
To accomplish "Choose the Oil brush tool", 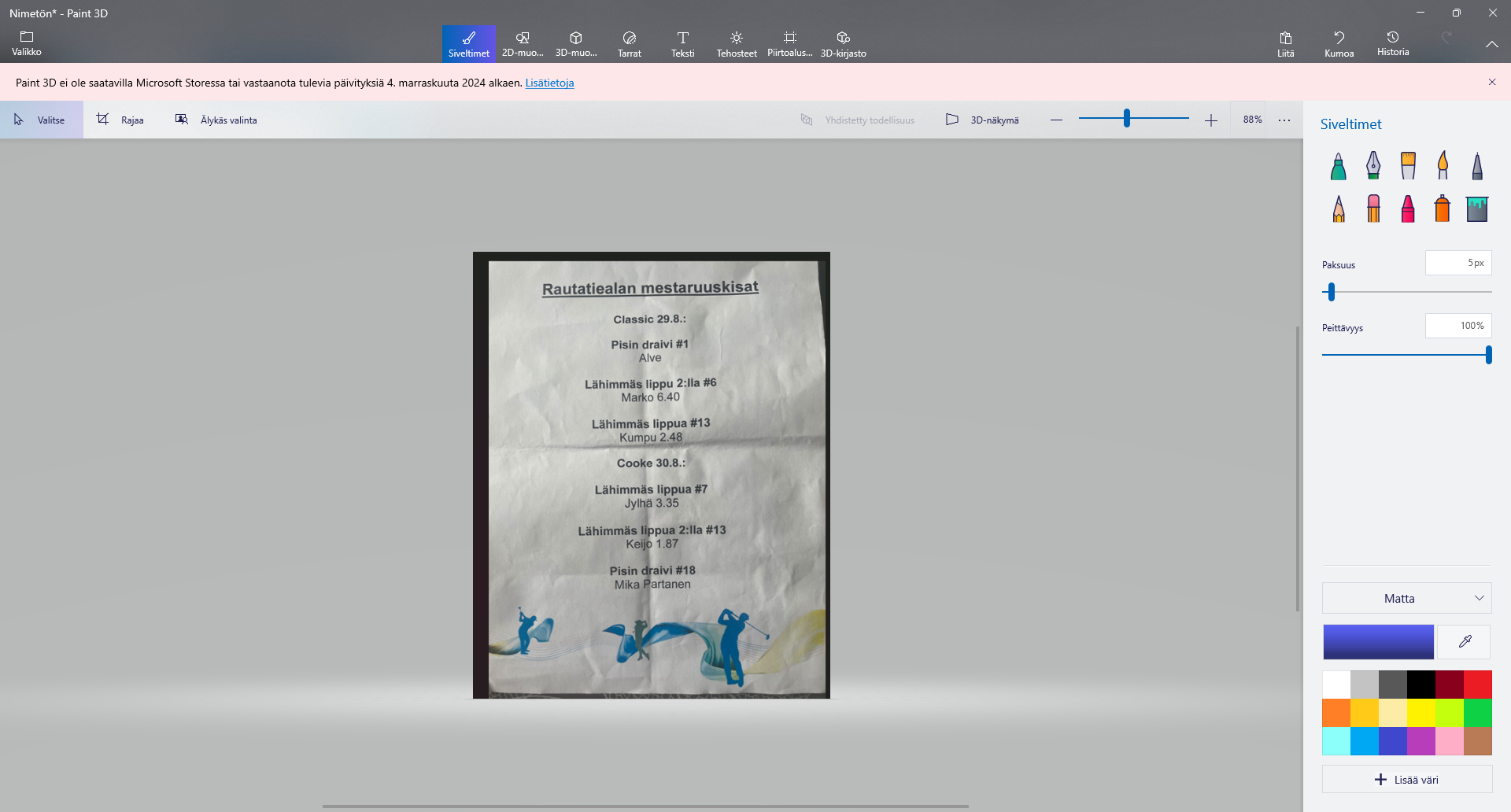I will [x=1408, y=166].
